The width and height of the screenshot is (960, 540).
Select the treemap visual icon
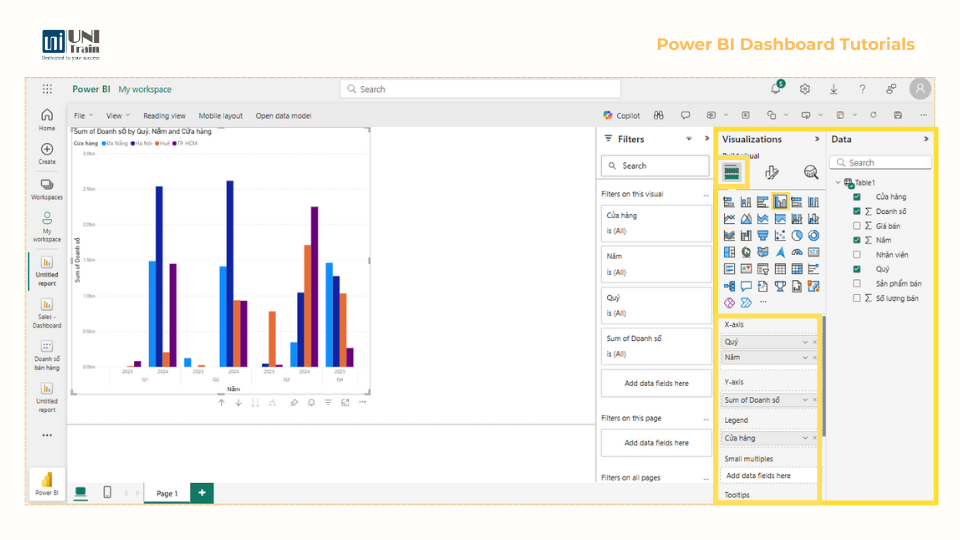pyautogui.click(x=729, y=252)
